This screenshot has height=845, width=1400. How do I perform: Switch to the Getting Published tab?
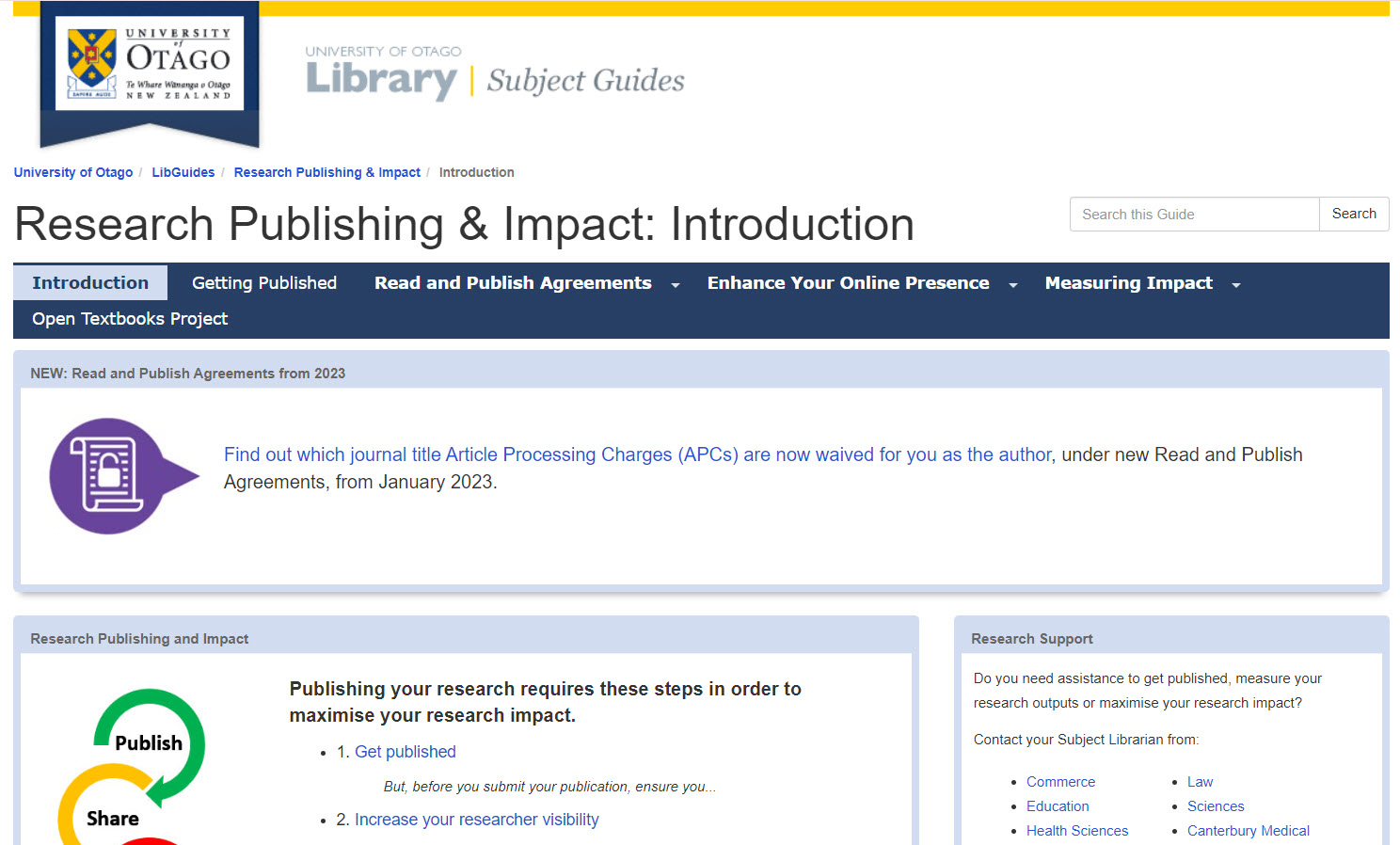pos(263,282)
